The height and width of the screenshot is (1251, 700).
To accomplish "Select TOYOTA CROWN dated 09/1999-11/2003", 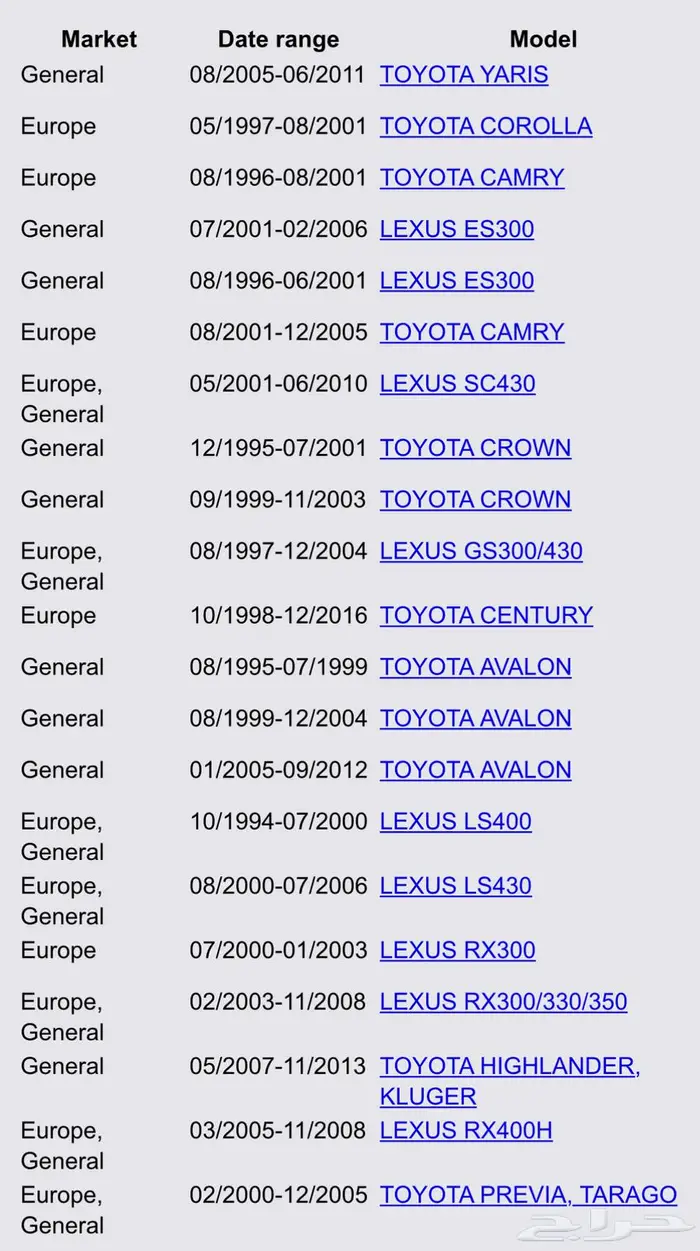I will [x=476, y=500].
